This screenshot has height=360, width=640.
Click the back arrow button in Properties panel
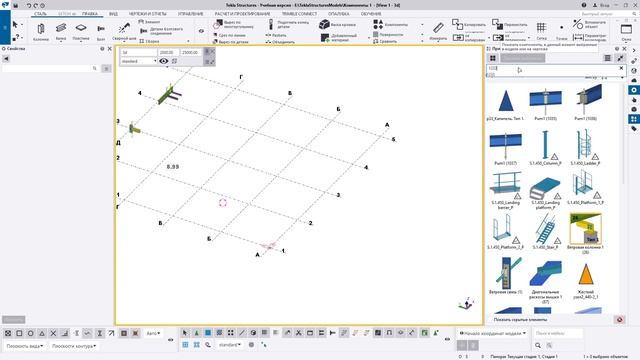[x=6, y=59]
